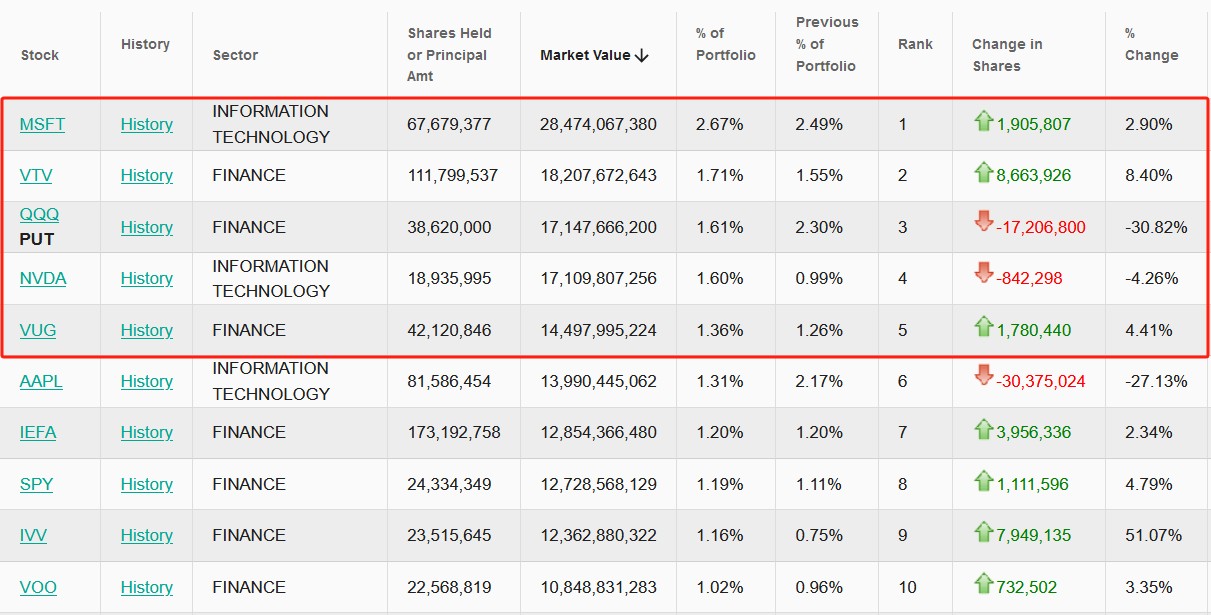View History for VOO
The height and width of the screenshot is (615, 1211).
tap(147, 587)
